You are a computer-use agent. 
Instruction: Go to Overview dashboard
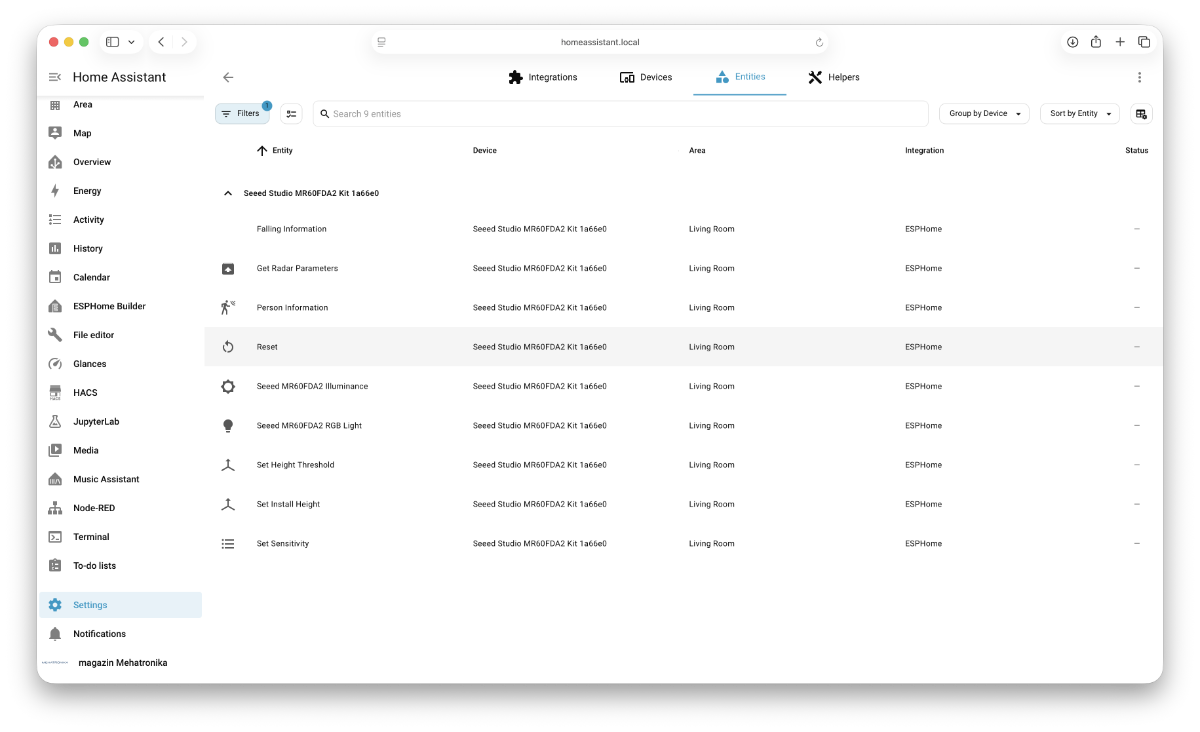120,162
